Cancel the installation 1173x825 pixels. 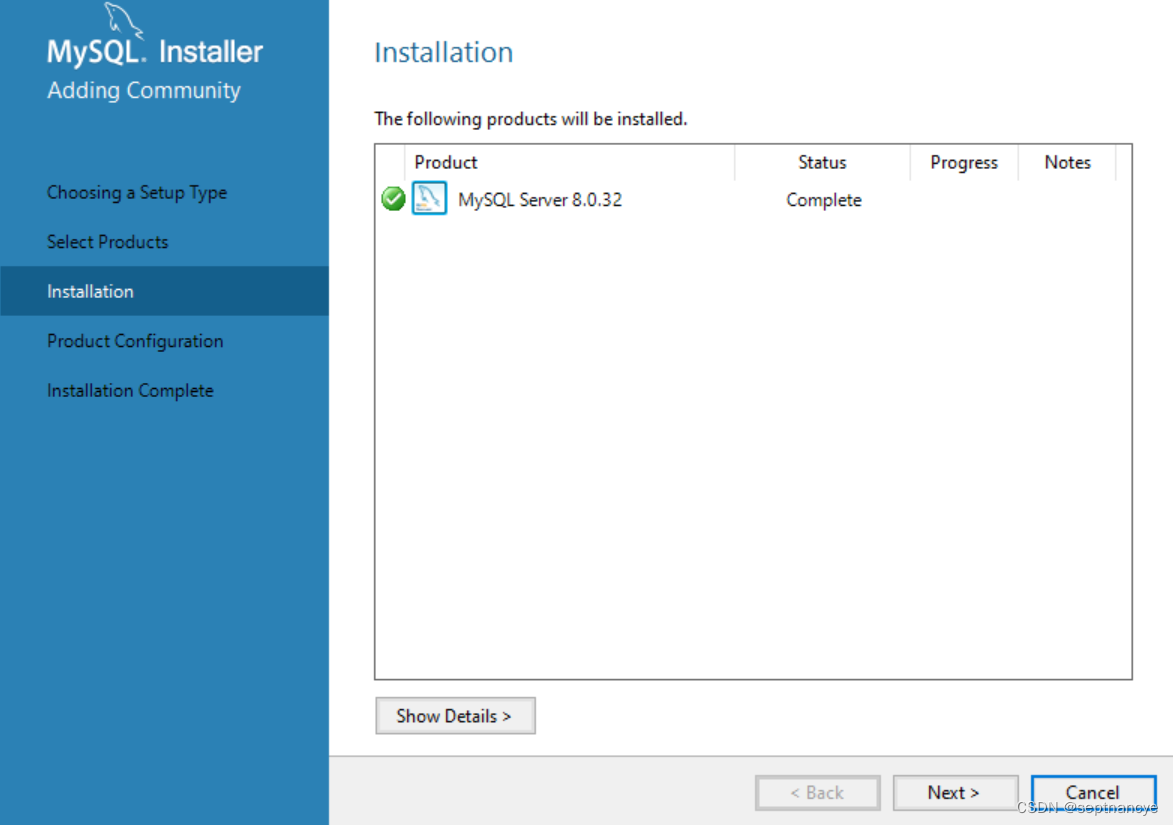click(1093, 792)
